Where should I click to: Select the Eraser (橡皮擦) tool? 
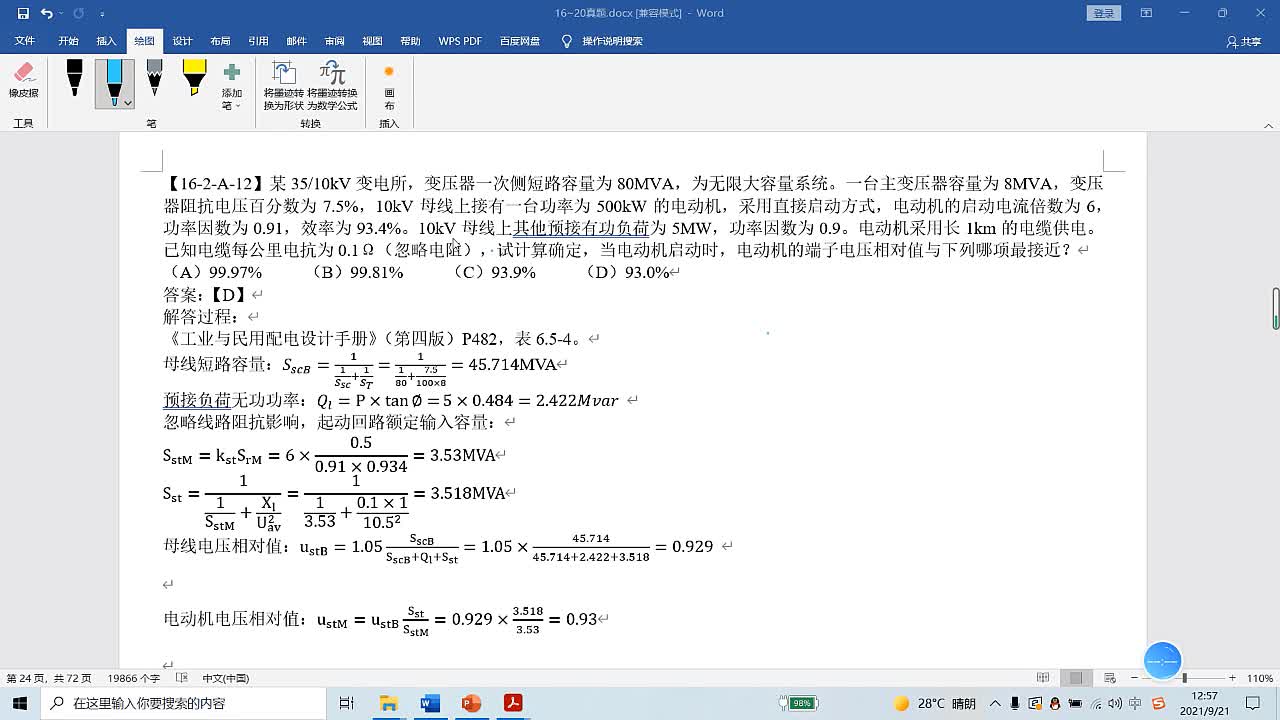coord(24,80)
